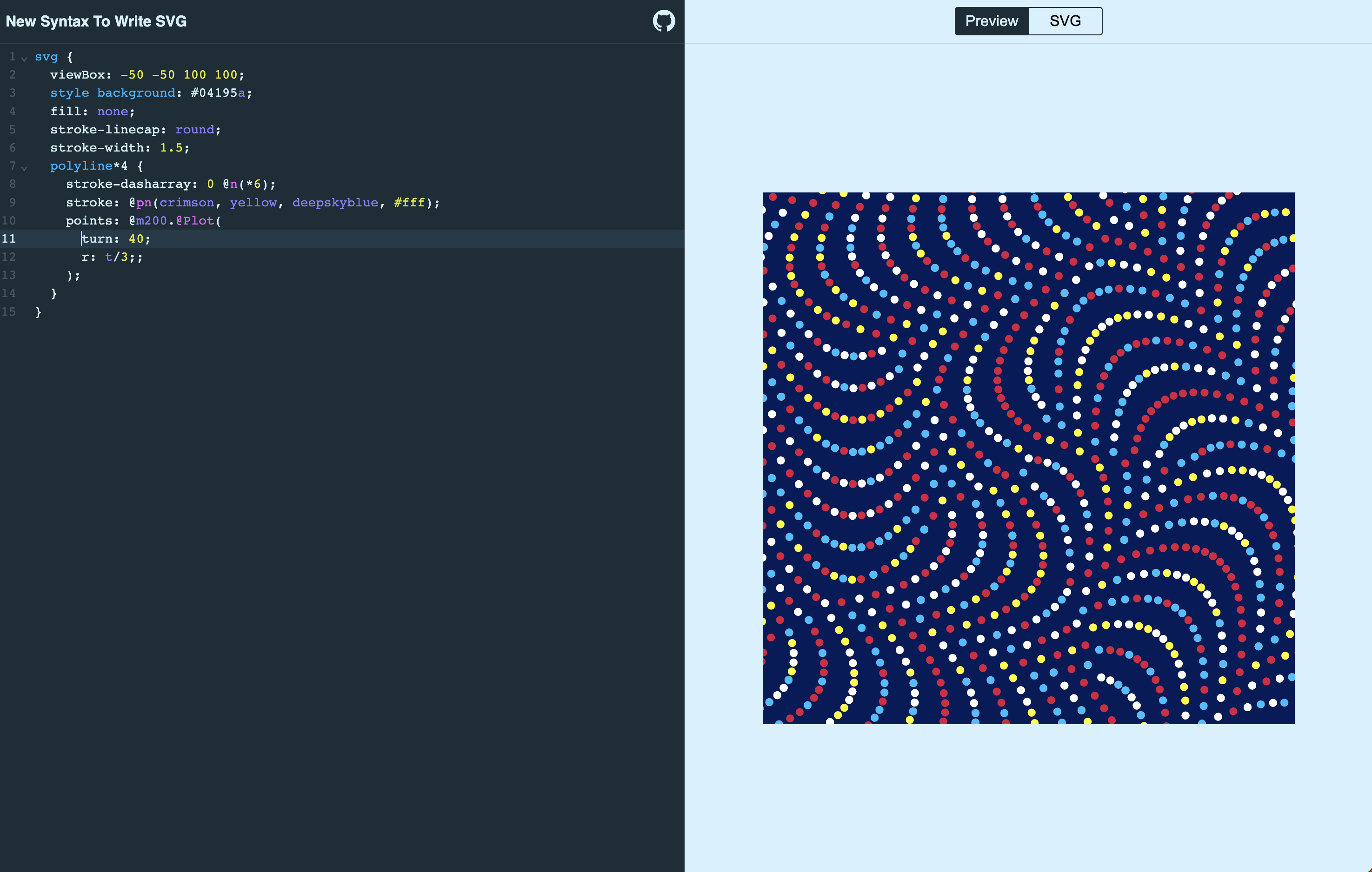Place cursor on the viewBox line
The height and width of the screenshot is (872, 1372).
[x=147, y=75]
